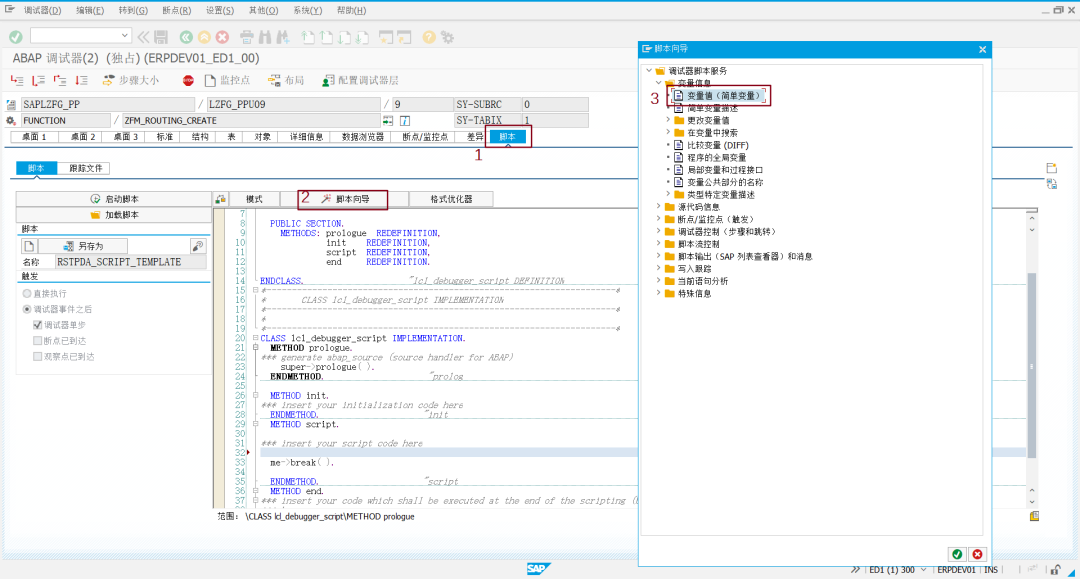Click the yellow Exit up-arrow icon

[x=205, y=37]
